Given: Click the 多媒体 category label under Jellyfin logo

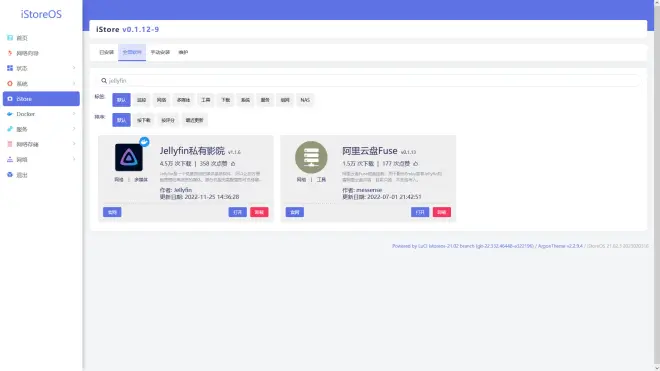Looking at the screenshot, I should point(141,180).
